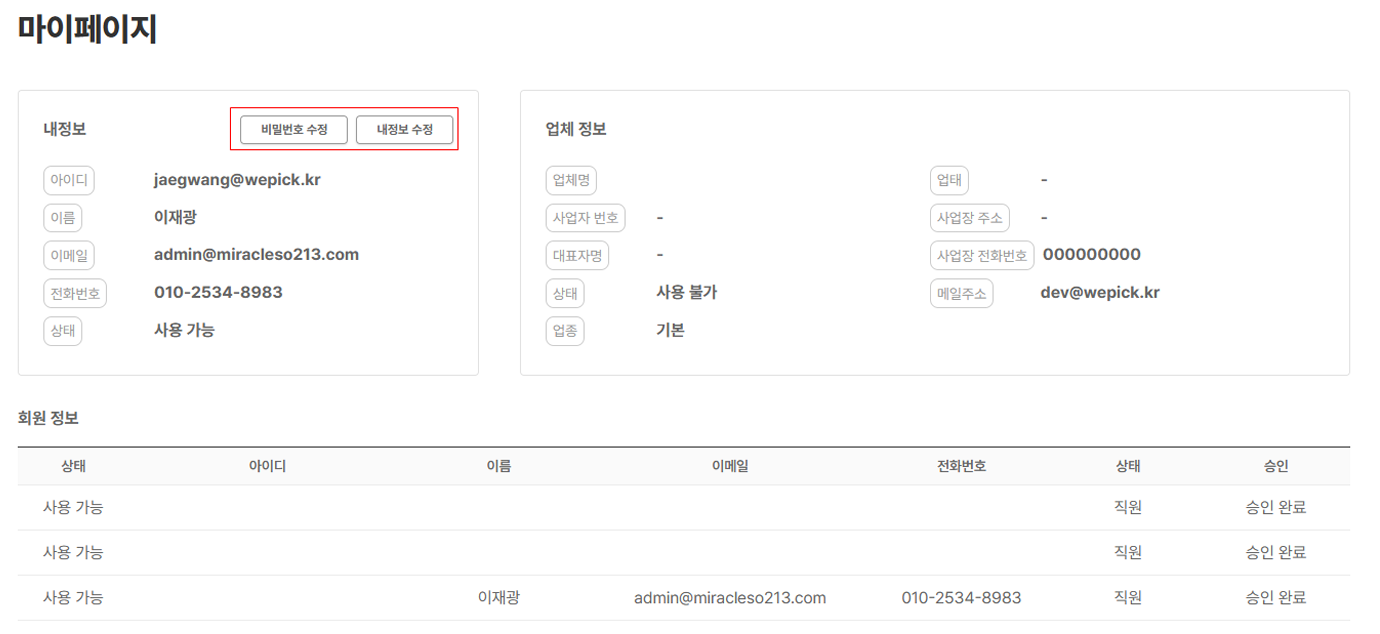Click the 사업장 전화번호 label chip

(982, 254)
